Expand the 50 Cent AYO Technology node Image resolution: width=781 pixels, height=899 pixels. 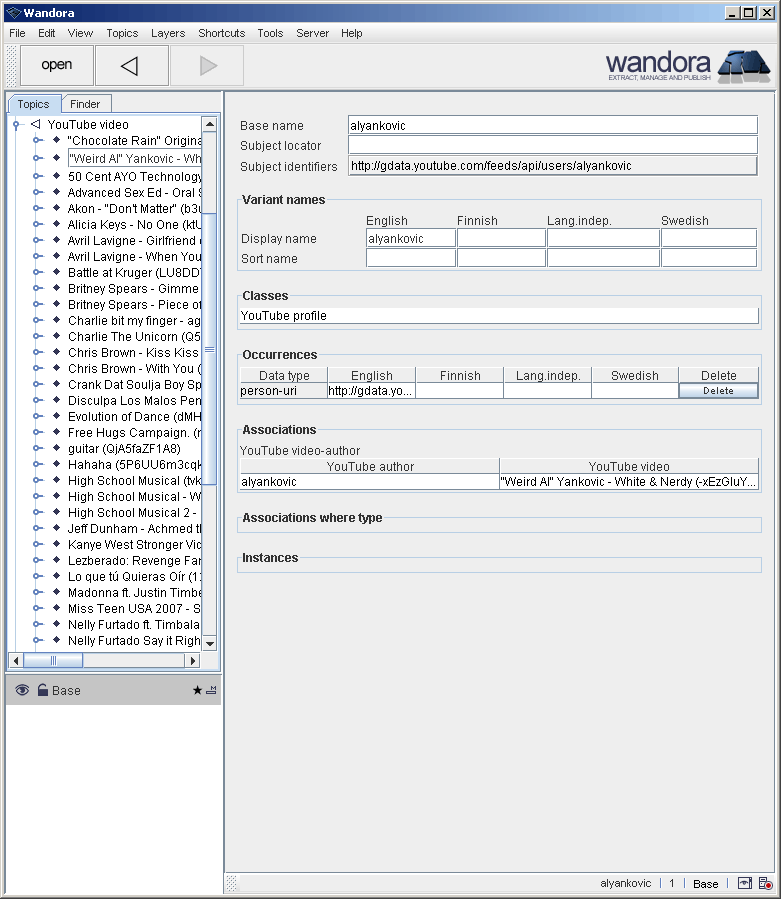point(38,177)
